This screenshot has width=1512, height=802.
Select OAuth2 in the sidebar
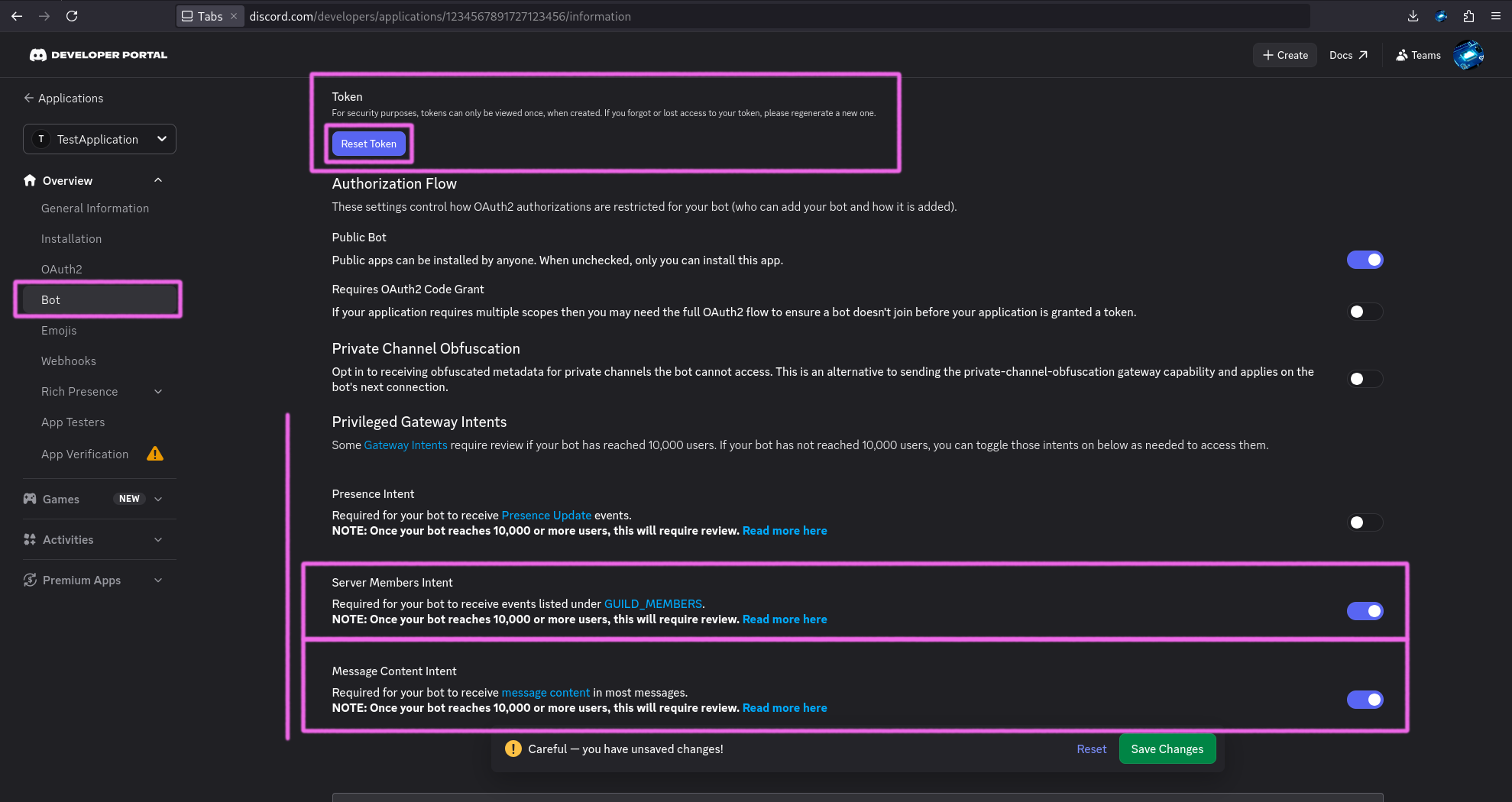[61, 270]
